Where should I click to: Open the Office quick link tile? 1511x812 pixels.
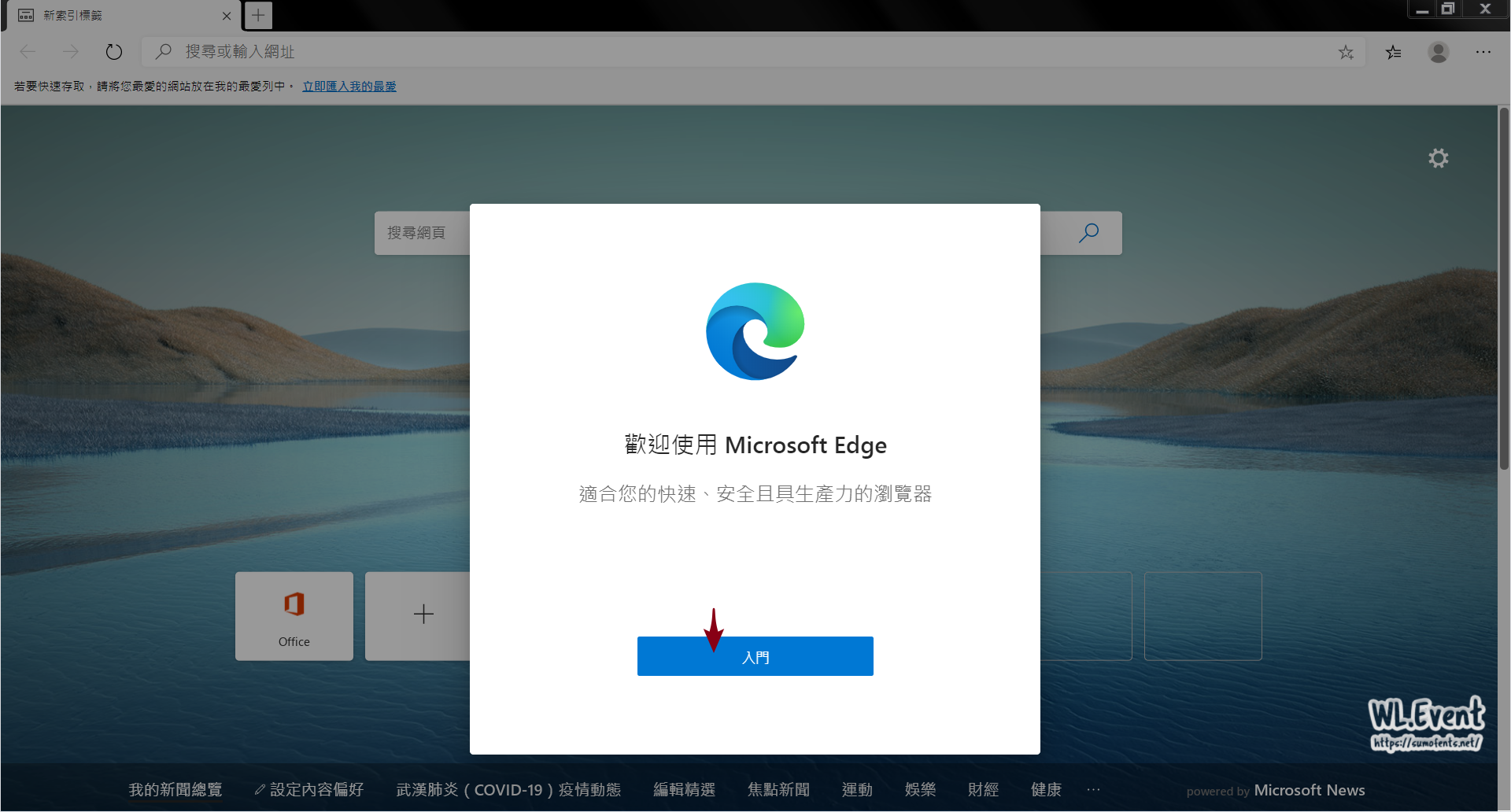294,616
